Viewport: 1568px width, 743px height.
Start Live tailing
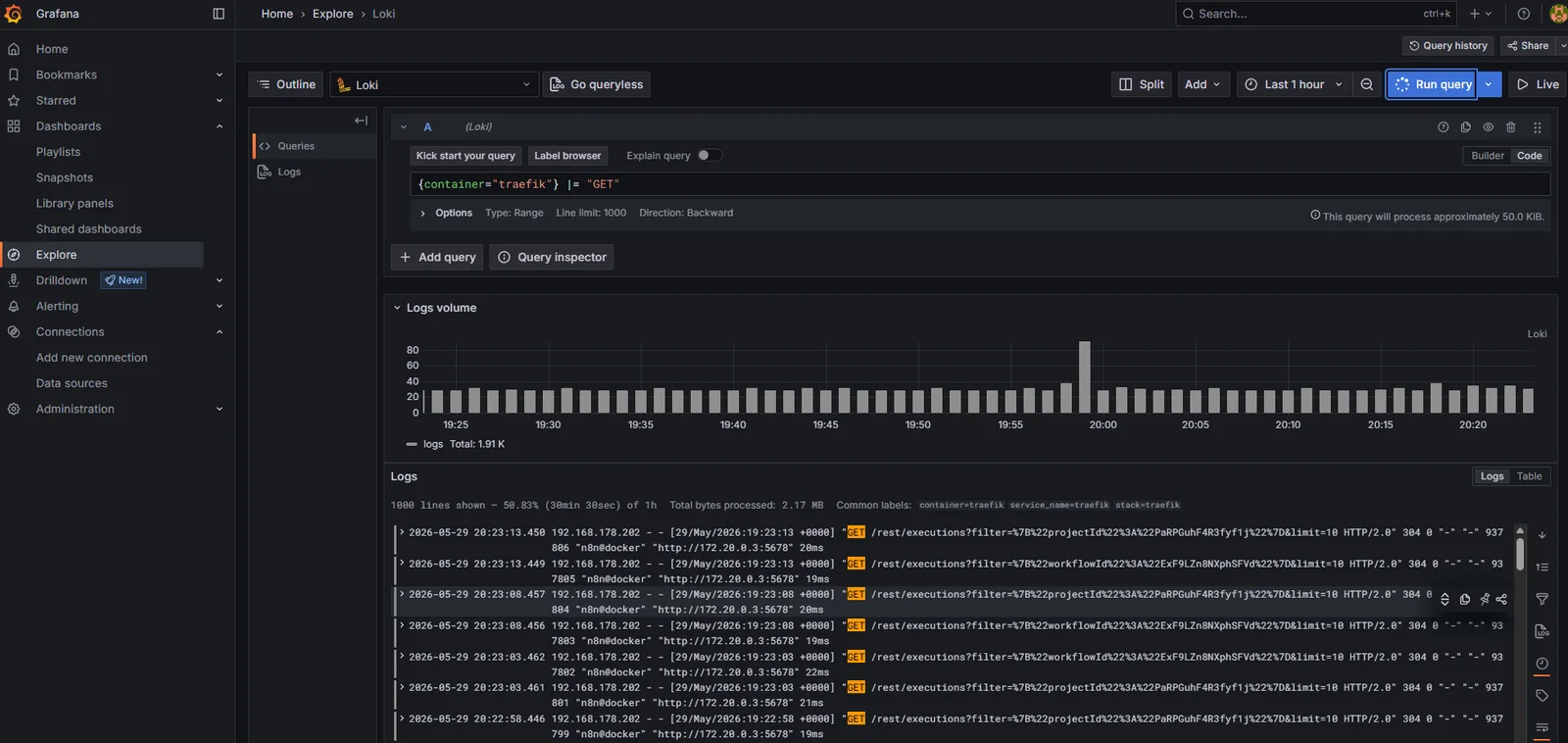tap(1538, 84)
